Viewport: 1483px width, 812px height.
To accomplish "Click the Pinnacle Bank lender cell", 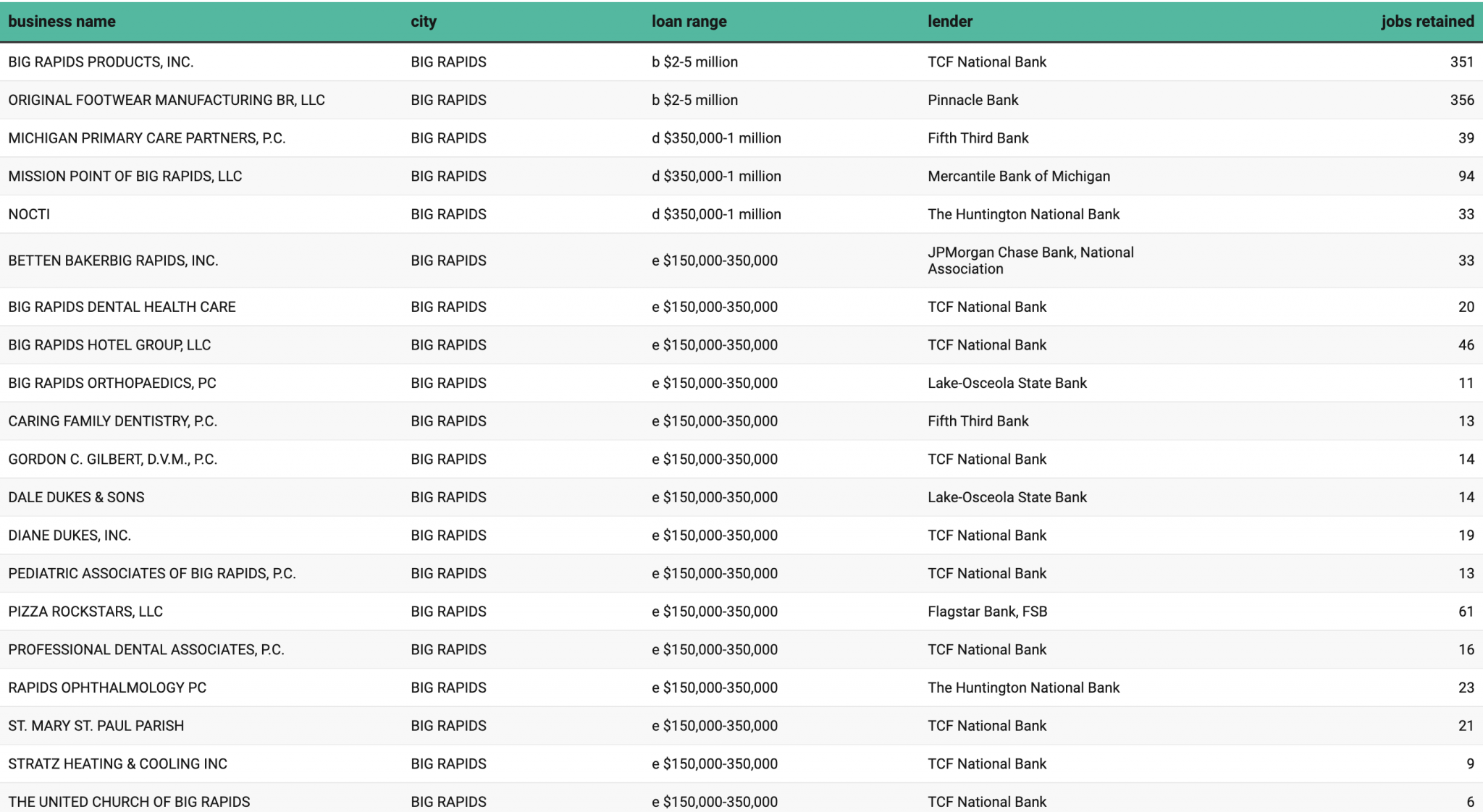I will click(972, 100).
